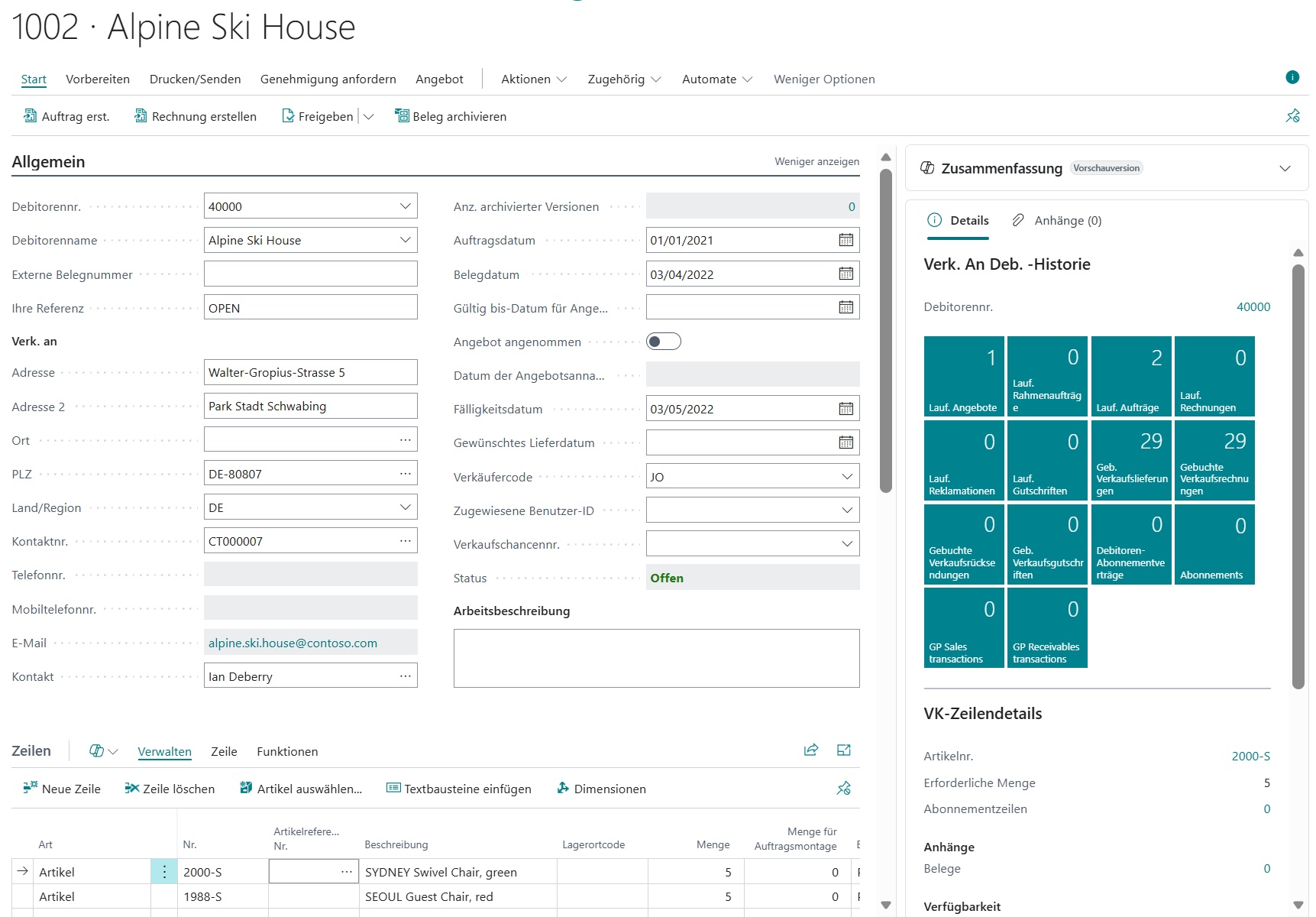Switch to the Anhänge (0) tab
1316x917 pixels.
(1057, 221)
